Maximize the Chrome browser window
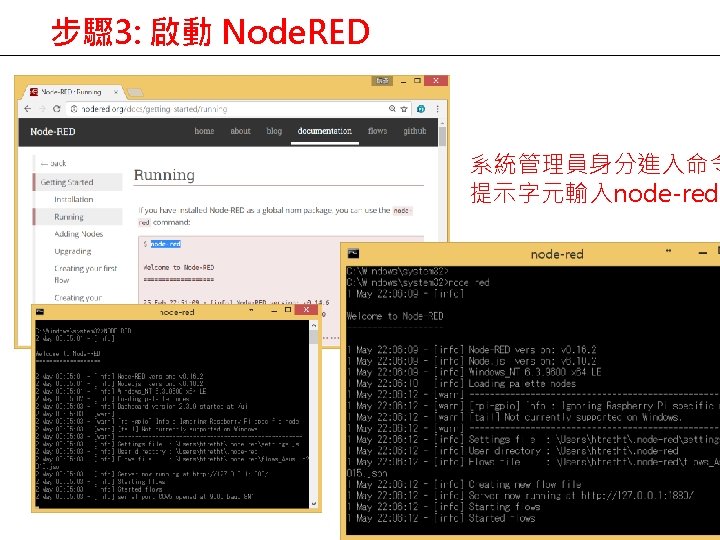Viewport: 720px width, 540px height. click(x=417, y=81)
